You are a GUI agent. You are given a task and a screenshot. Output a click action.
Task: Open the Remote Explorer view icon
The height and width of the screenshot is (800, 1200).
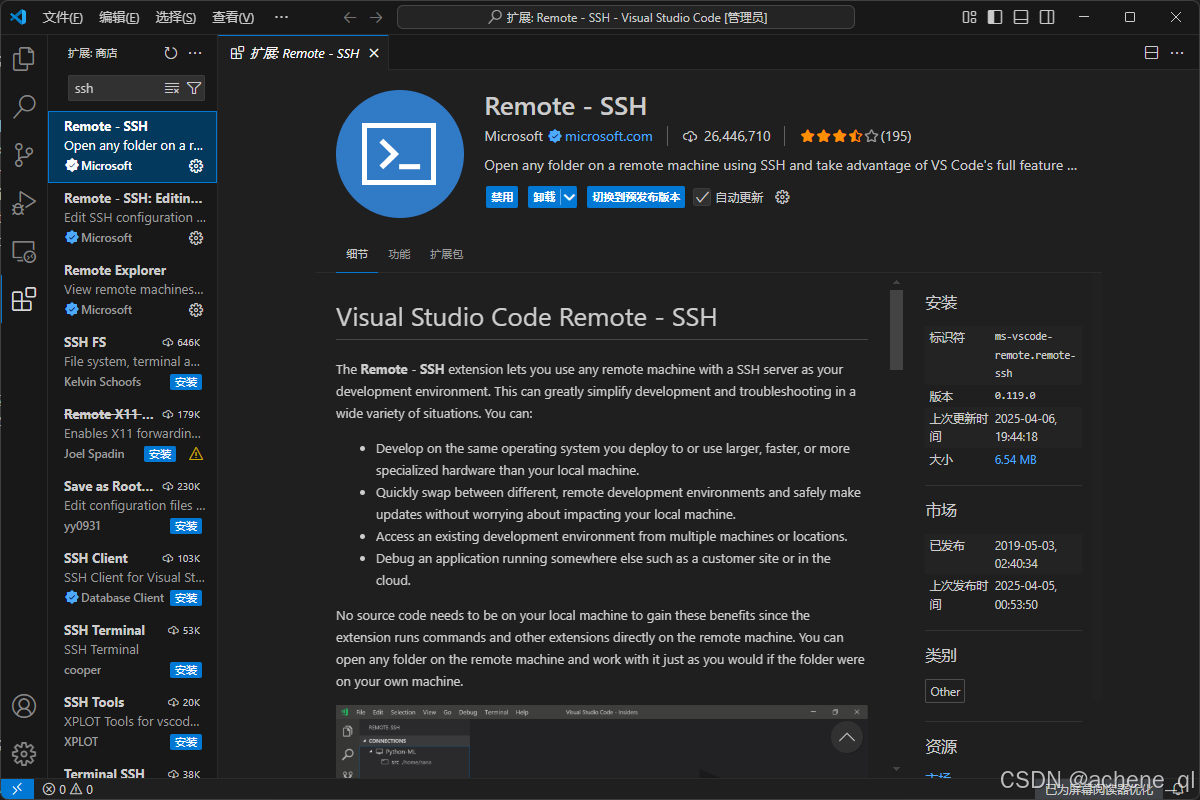pyautogui.click(x=24, y=251)
